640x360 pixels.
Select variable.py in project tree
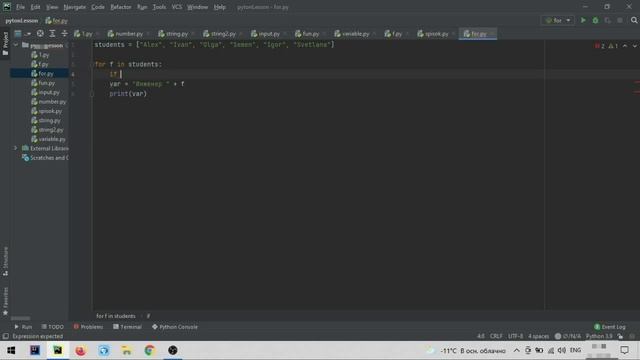52,139
